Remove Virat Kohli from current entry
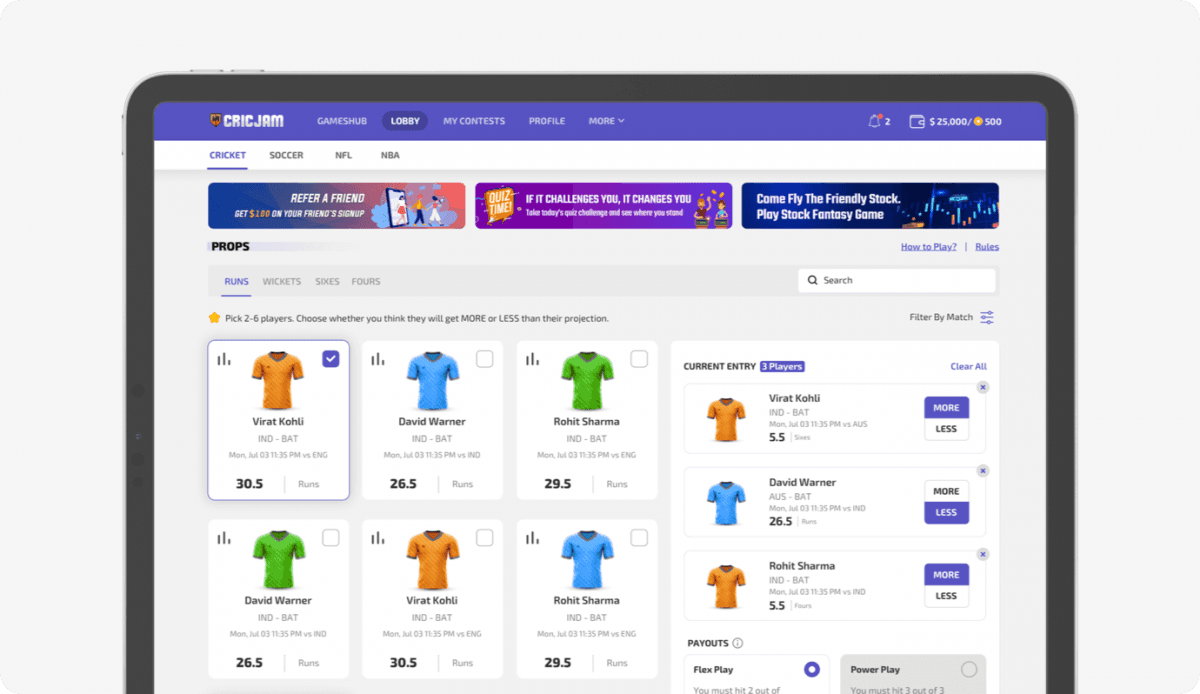 pyautogui.click(x=983, y=387)
